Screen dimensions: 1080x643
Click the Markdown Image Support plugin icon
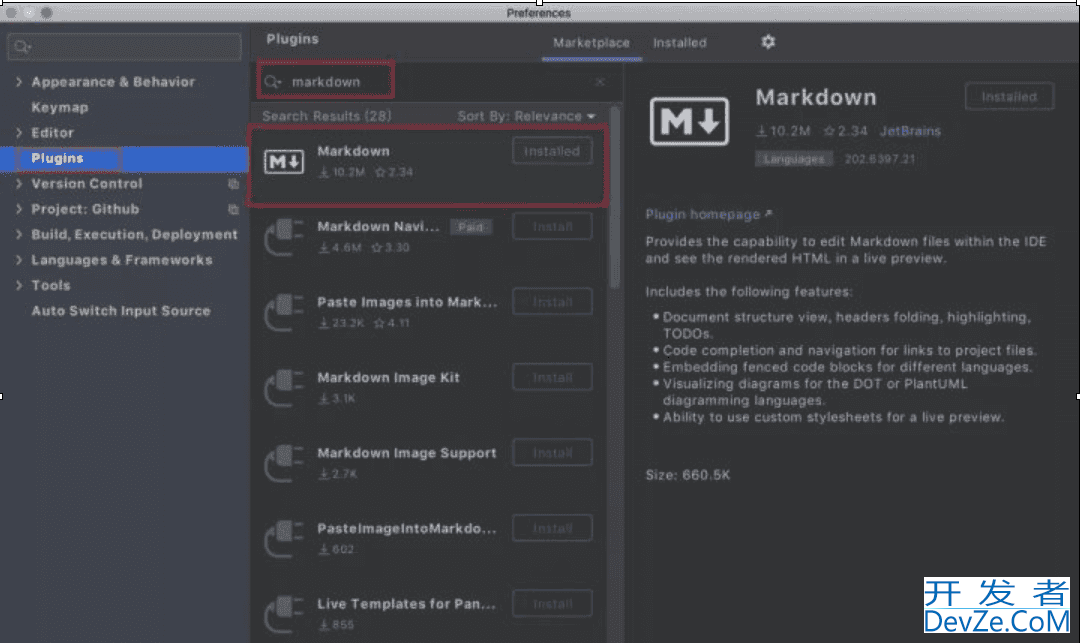[x=284, y=463]
